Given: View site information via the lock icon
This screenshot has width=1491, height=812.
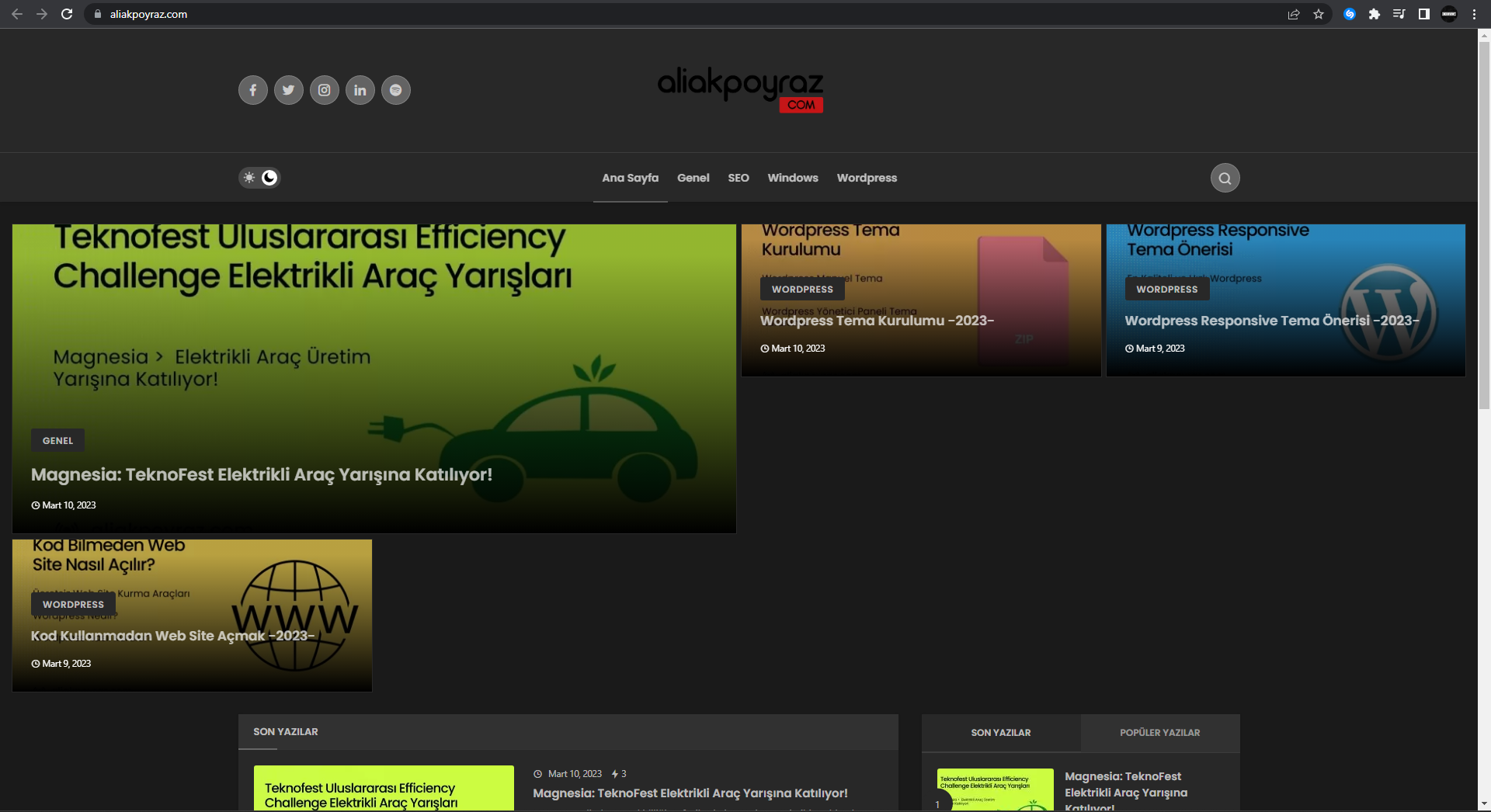Looking at the screenshot, I should click(98, 14).
